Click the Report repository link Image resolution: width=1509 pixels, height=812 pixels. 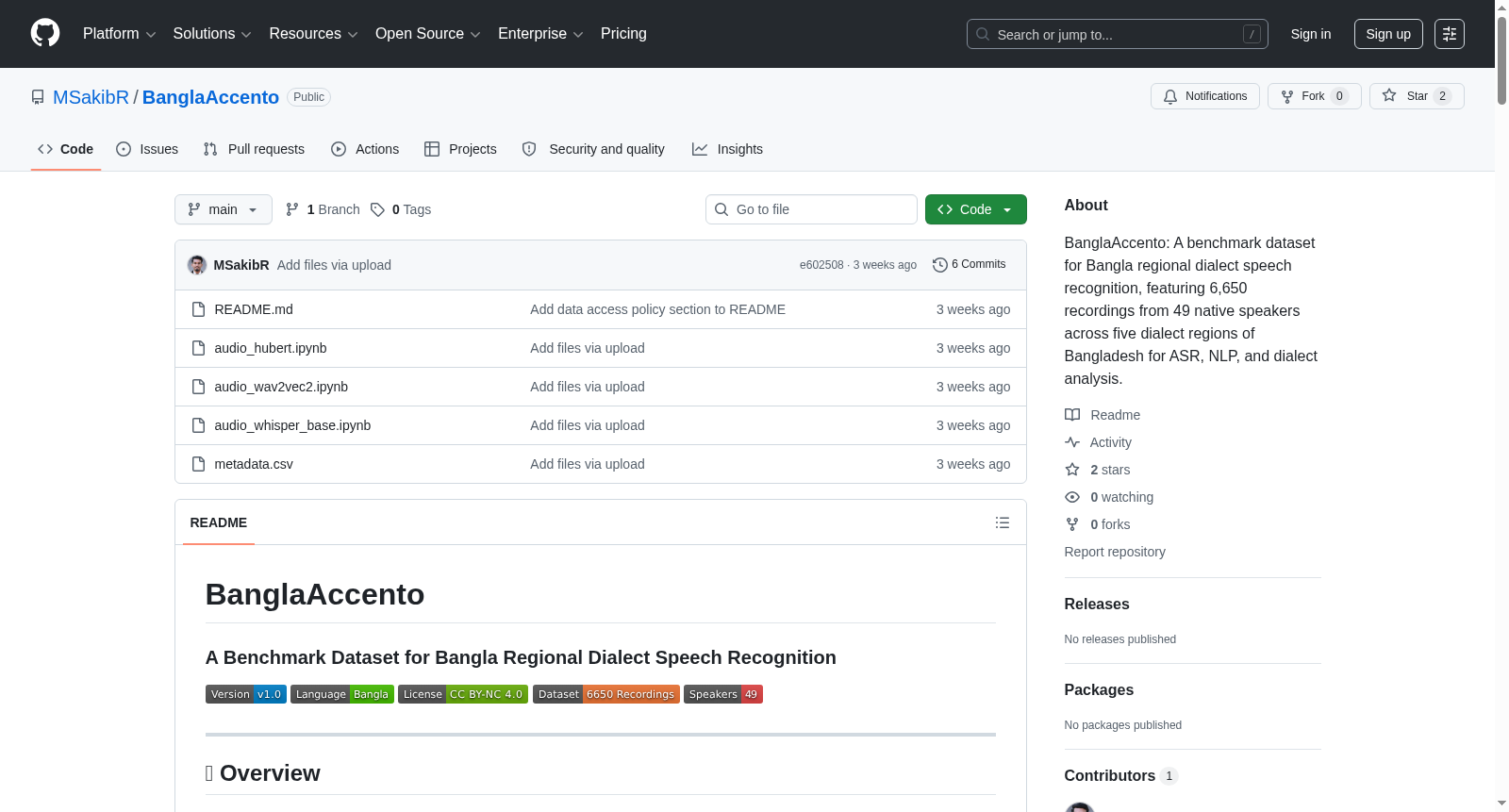pyautogui.click(x=1115, y=552)
